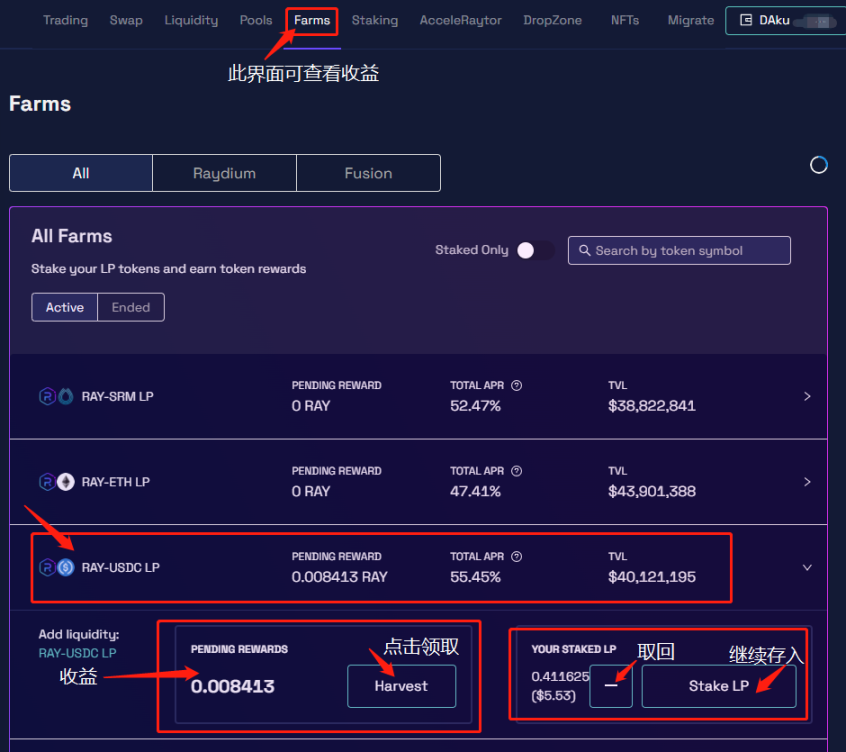Click the circular refresh indicator icon
Screen dimensions: 846x752
pos(818,165)
